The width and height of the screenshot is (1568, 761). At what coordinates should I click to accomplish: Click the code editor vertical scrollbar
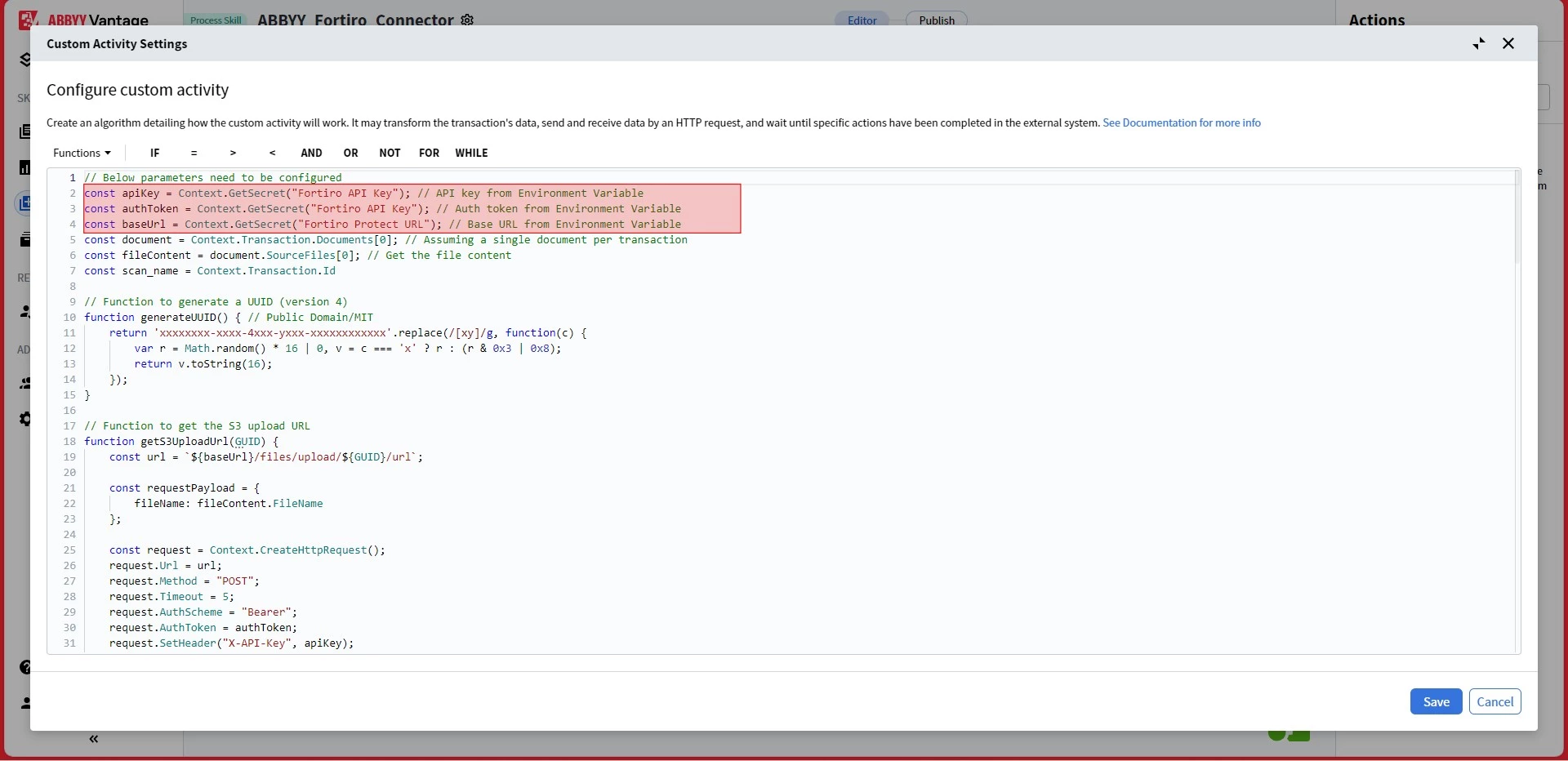[1517, 217]
